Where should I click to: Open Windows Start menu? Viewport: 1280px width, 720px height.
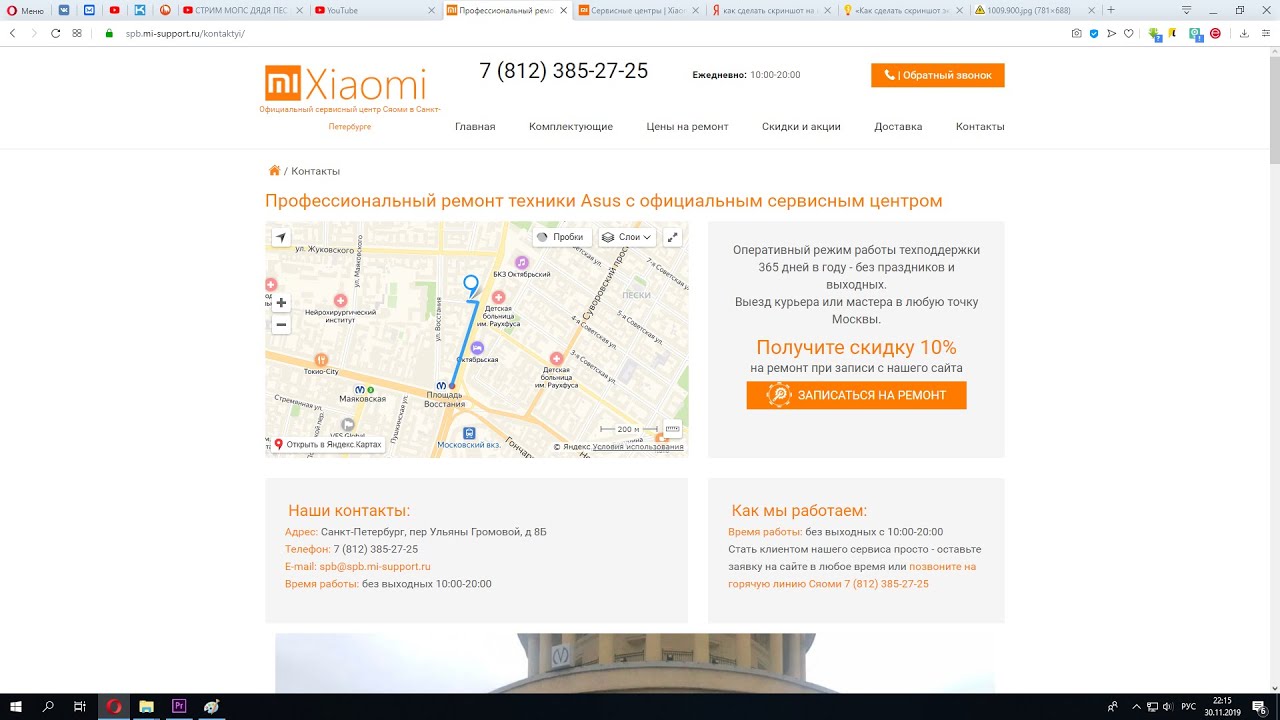coord(16,706)
